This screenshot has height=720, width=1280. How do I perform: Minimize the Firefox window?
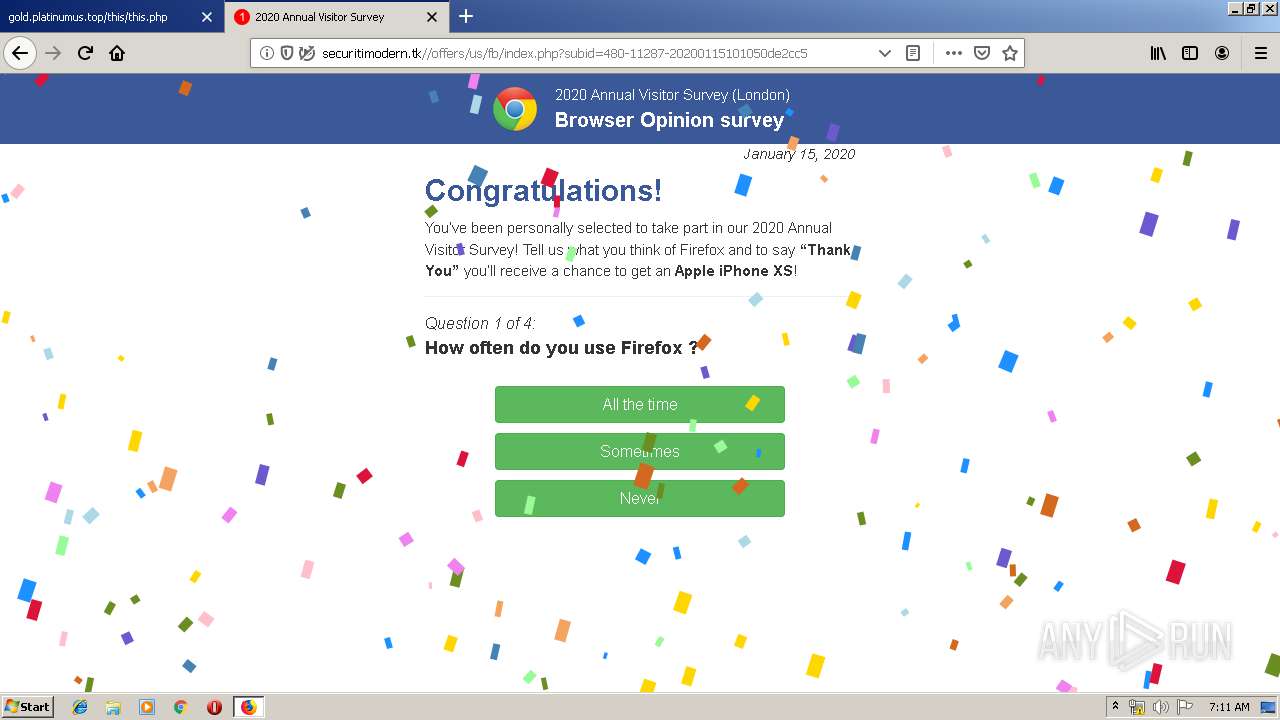(1235, 8)
